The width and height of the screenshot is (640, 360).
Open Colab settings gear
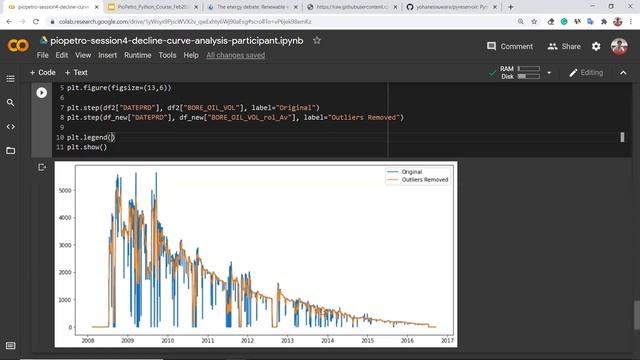[x=596, y=46]
